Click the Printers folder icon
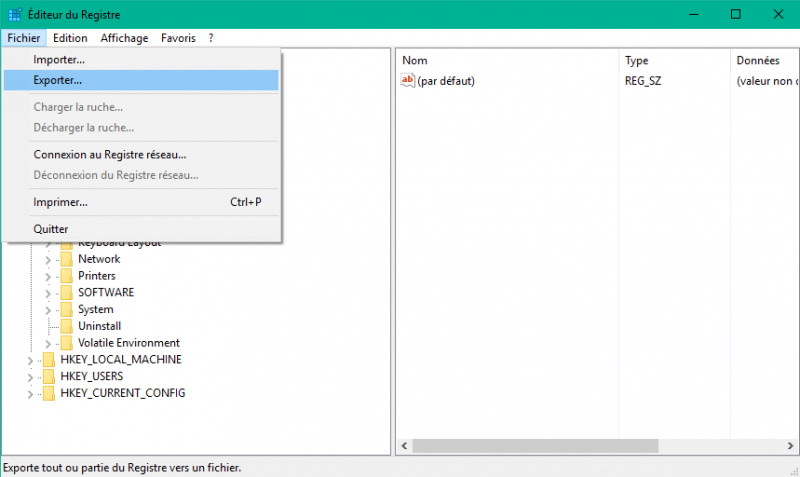This screenshot has height=477, width=800. 66,276
